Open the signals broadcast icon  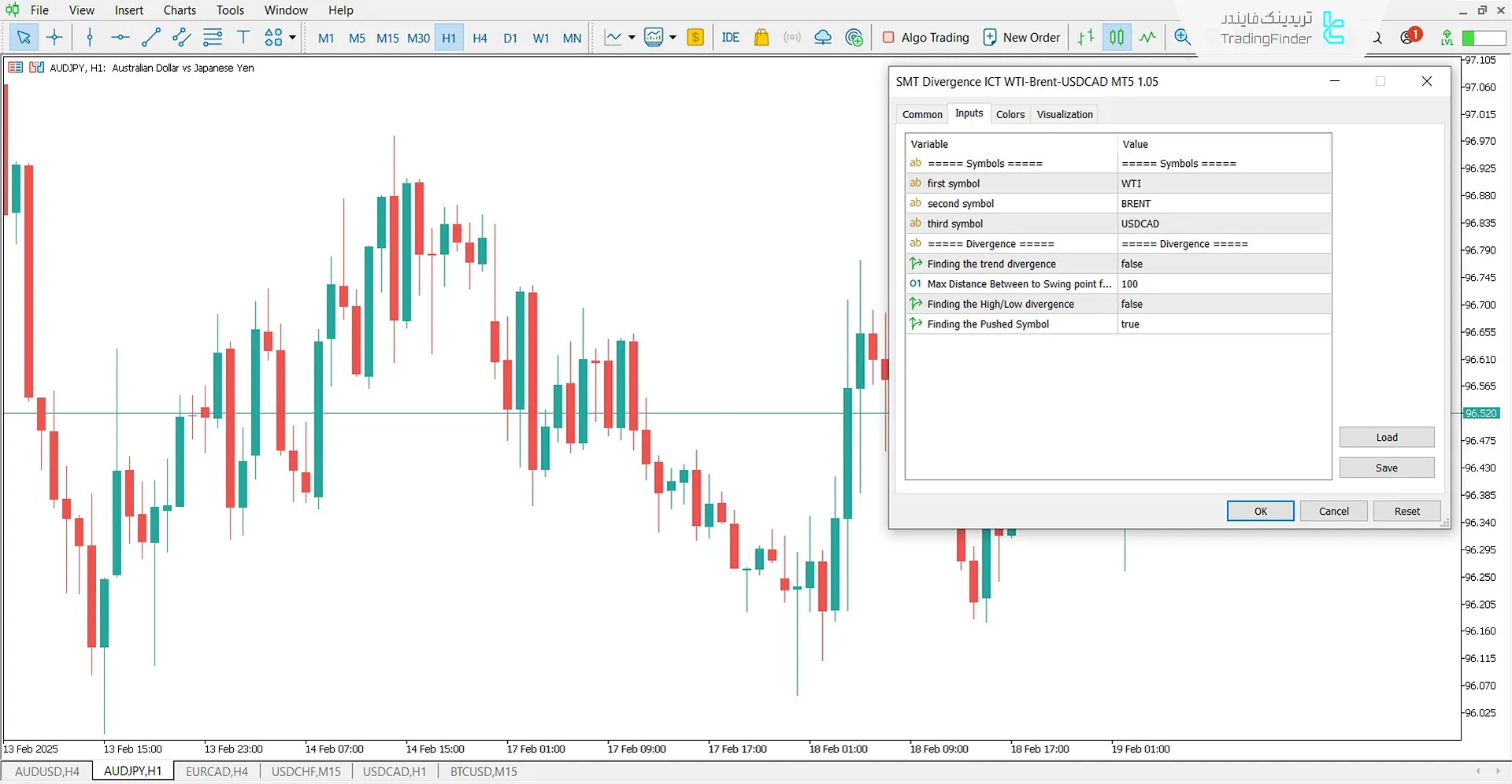[792, 37]
